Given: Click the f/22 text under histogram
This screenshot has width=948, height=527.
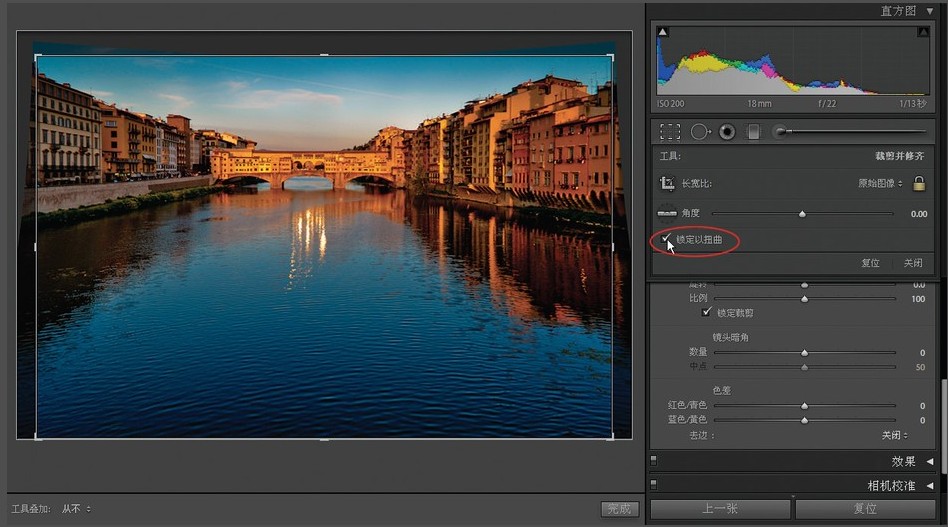Looking at the screenshot, I should point(827,103).
